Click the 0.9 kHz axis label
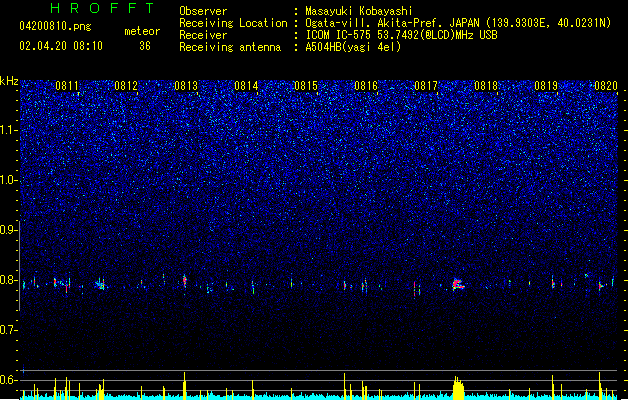This screenshot has height=400, width=629. [x=8, y=230]
